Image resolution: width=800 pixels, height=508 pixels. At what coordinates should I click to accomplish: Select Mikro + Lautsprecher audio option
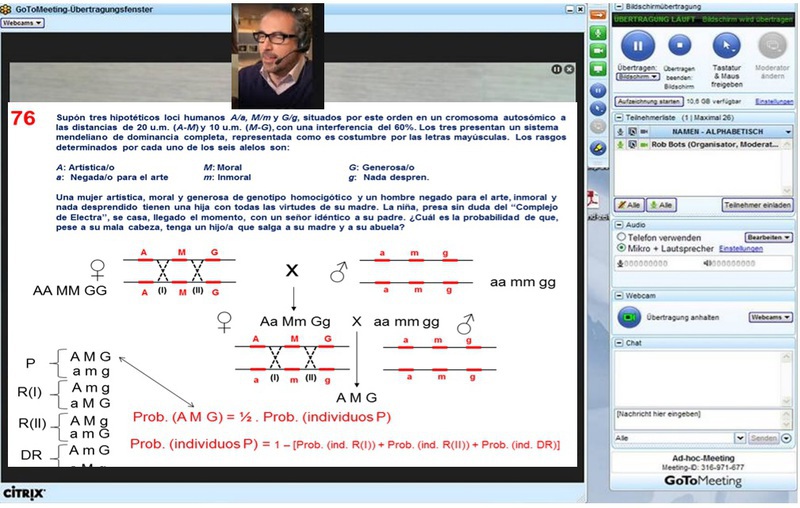click(621, 247)
